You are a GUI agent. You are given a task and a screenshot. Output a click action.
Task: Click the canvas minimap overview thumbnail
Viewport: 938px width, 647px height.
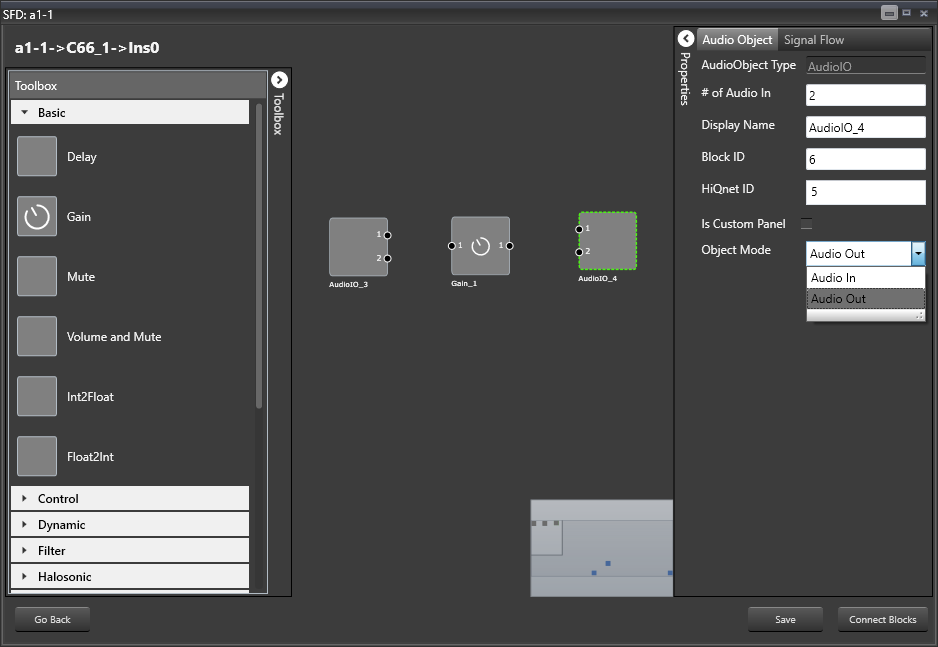pyautogui.click(x=601, y=548)
